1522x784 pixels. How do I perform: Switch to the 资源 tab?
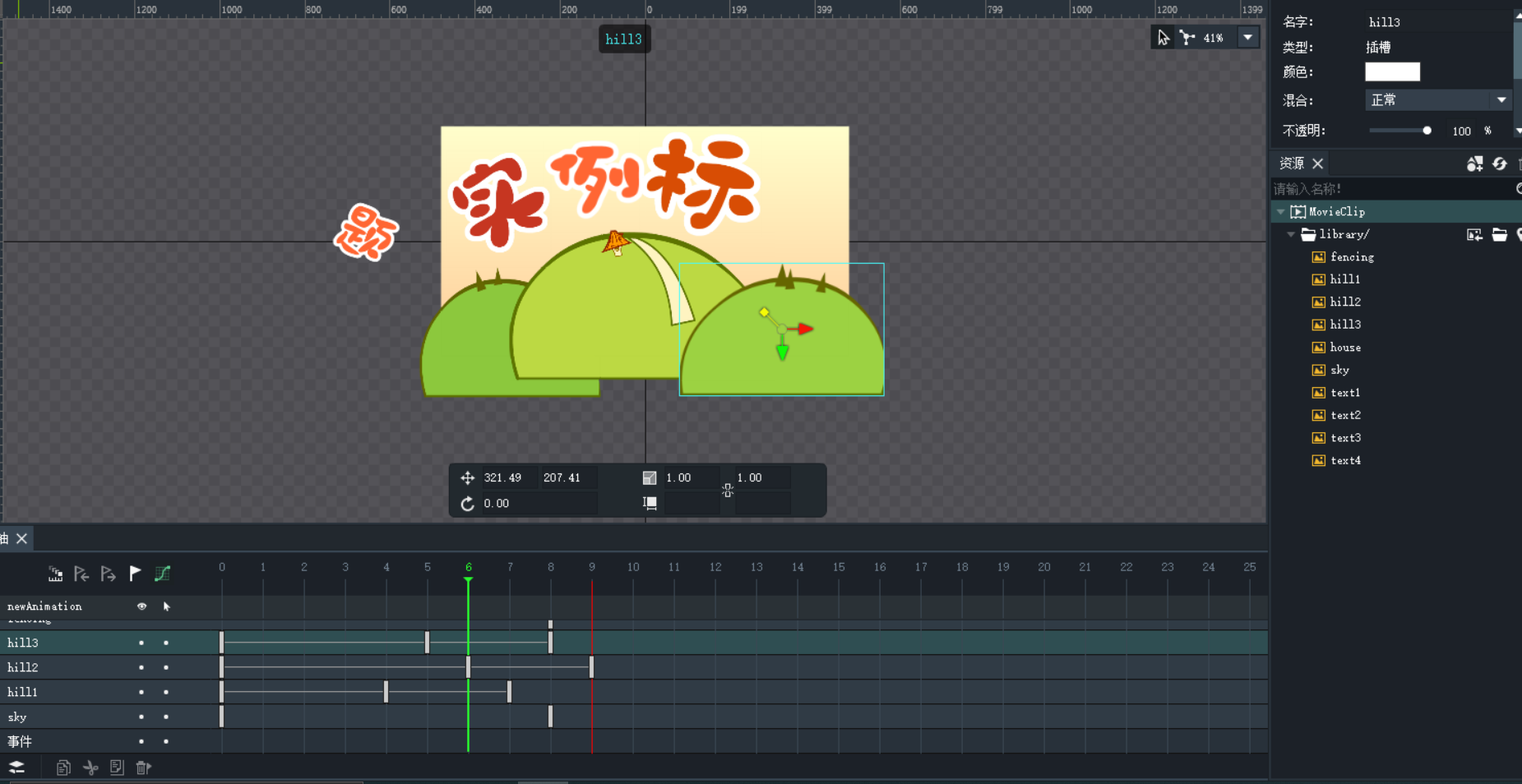pos(1292,164)
